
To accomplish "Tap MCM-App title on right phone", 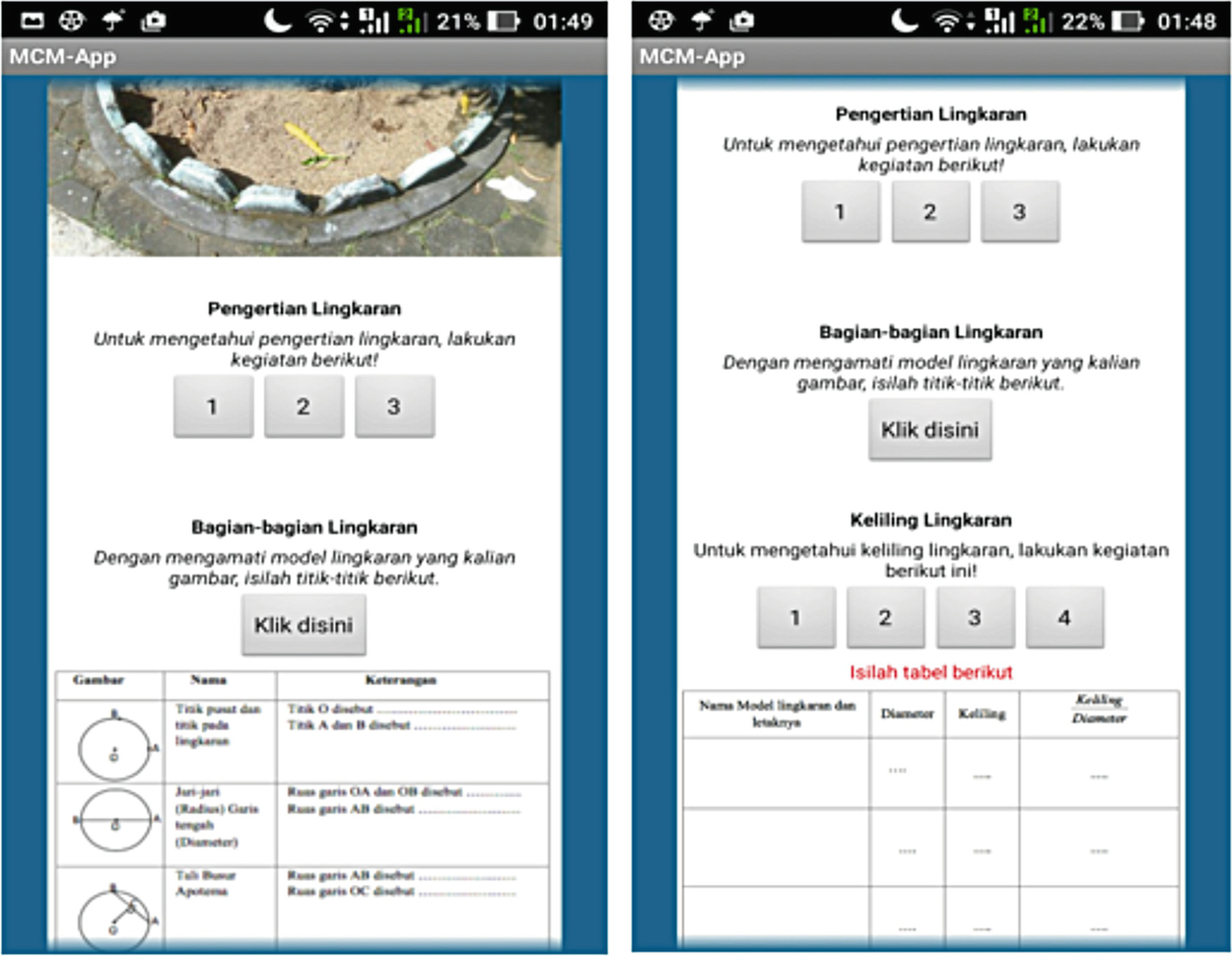I will (692, 57).
